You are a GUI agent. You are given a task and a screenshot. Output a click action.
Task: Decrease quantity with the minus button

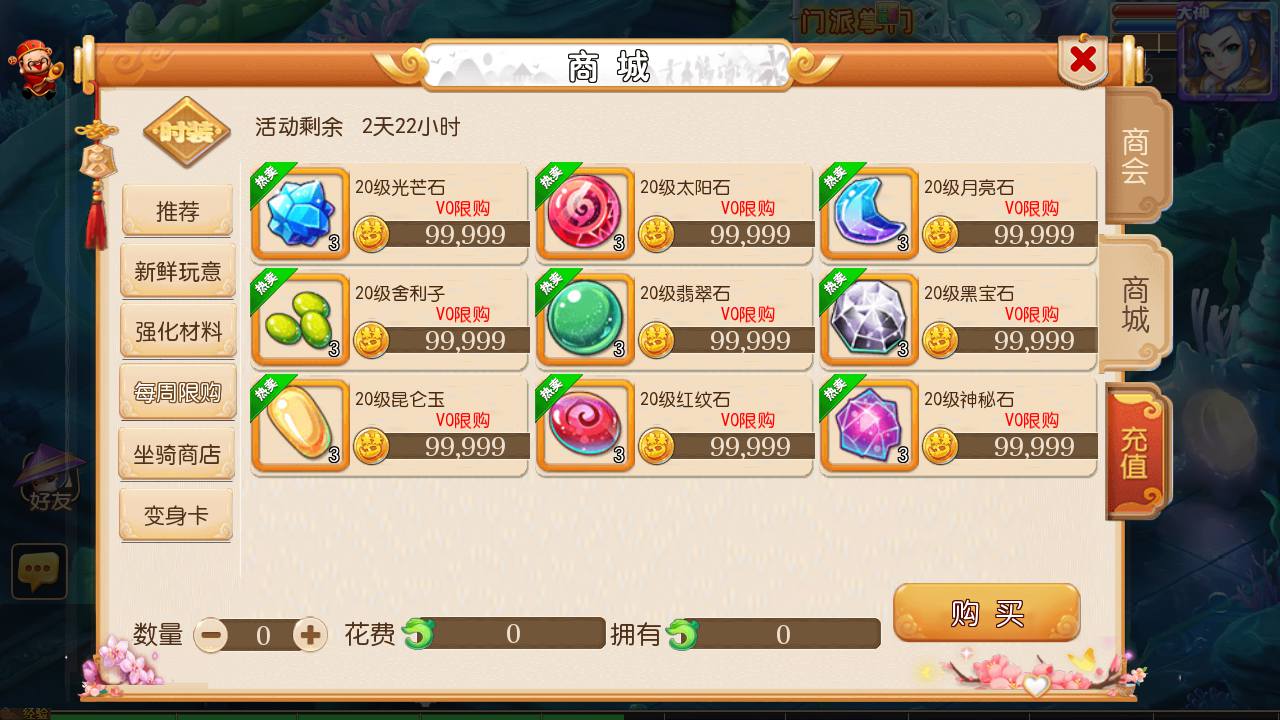point(211,634)
